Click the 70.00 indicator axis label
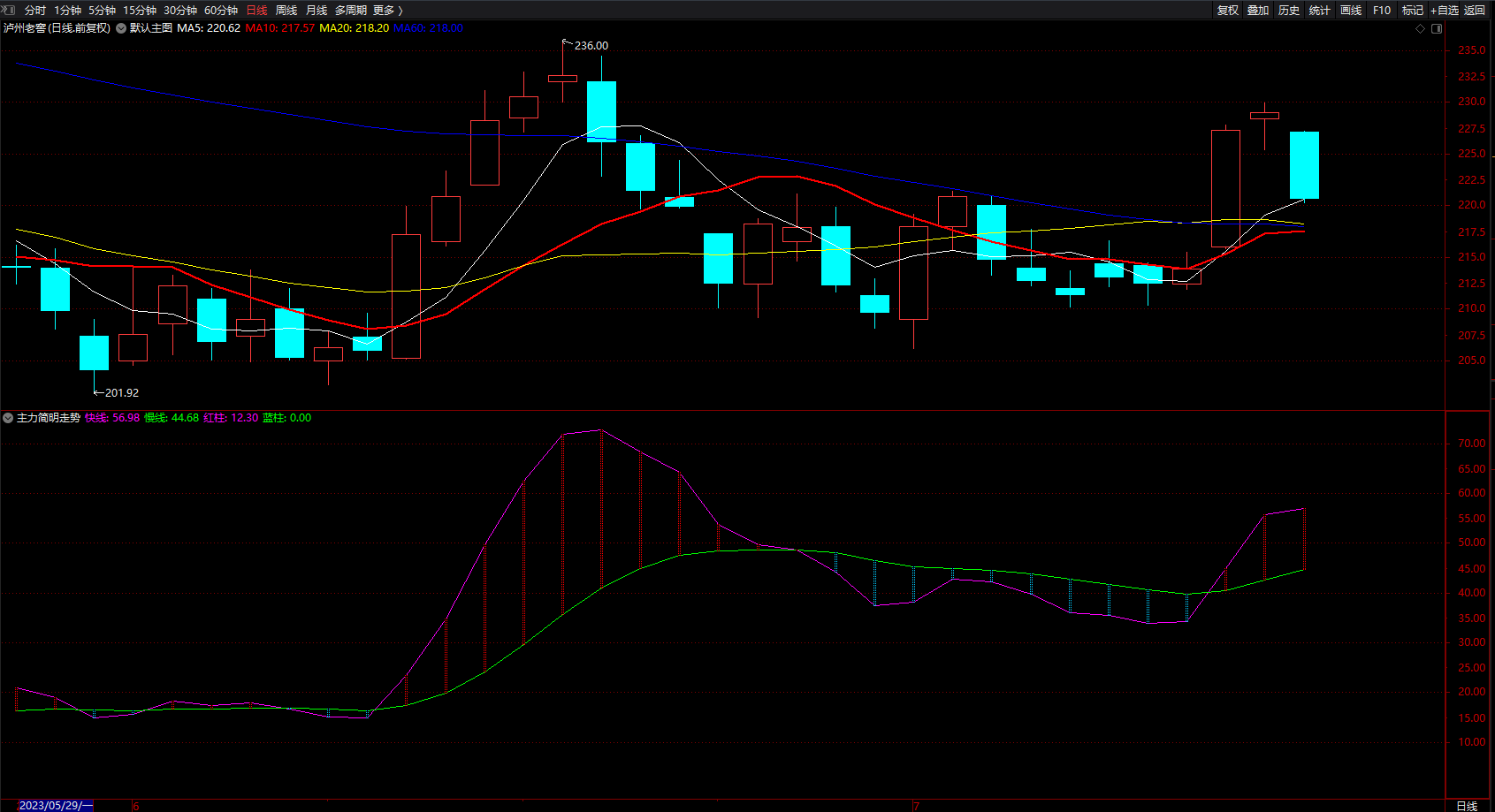Image resolution: width=1495 pixels, height=812 pixels. click(1471, 444)
